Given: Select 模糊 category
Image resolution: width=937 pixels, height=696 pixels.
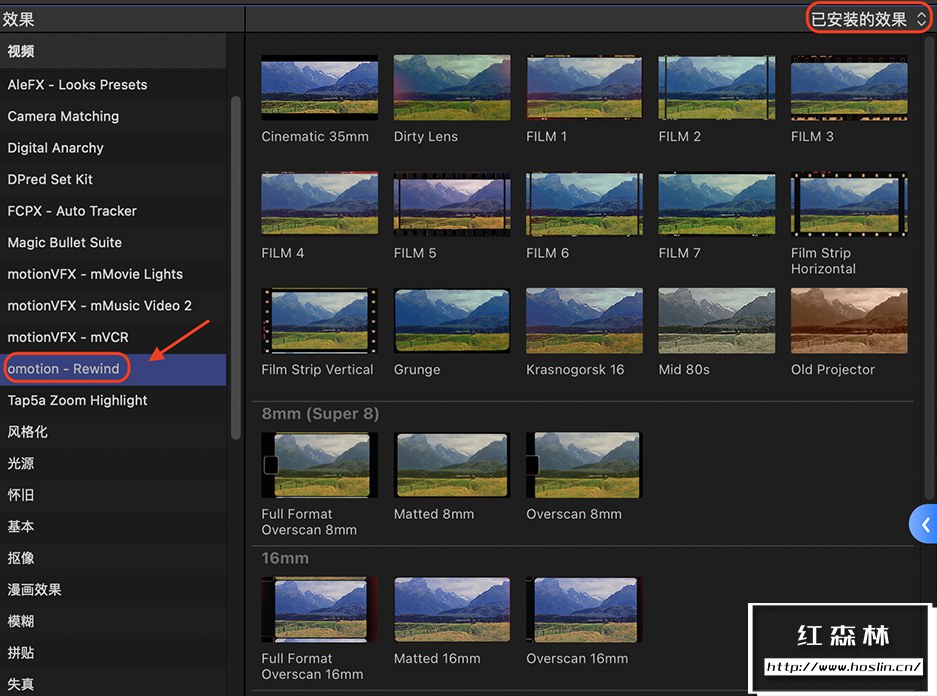Looking at the screenshot, I should 113,621.
